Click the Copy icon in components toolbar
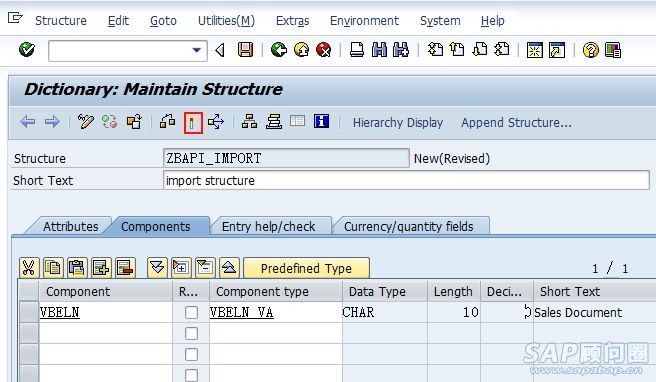Viewport: 656px width, 382px height. click(x=53, y=268)
